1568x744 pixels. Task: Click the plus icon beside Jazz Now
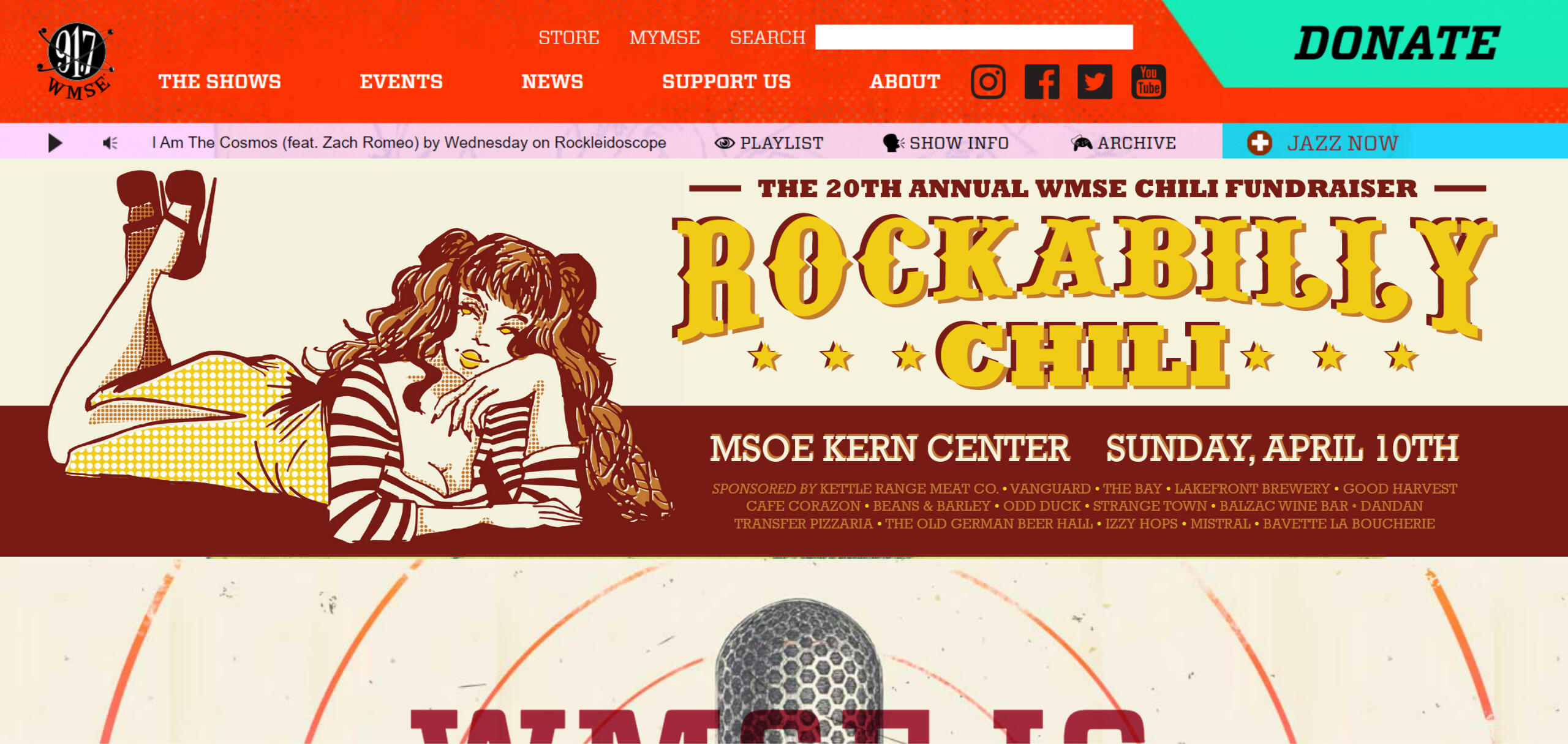tap(1259, 143)
